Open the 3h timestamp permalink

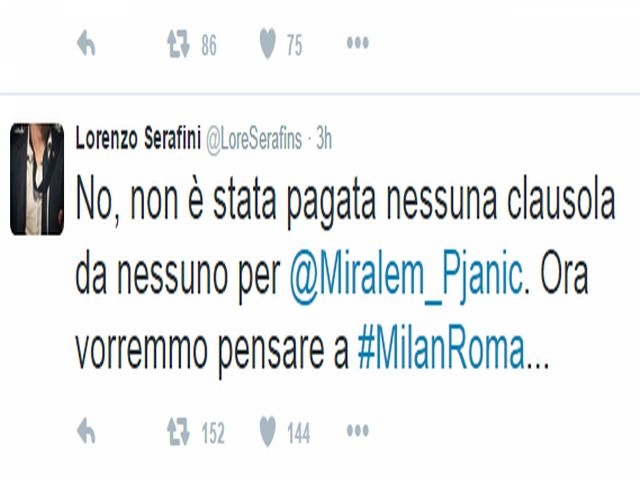(324, 140)
